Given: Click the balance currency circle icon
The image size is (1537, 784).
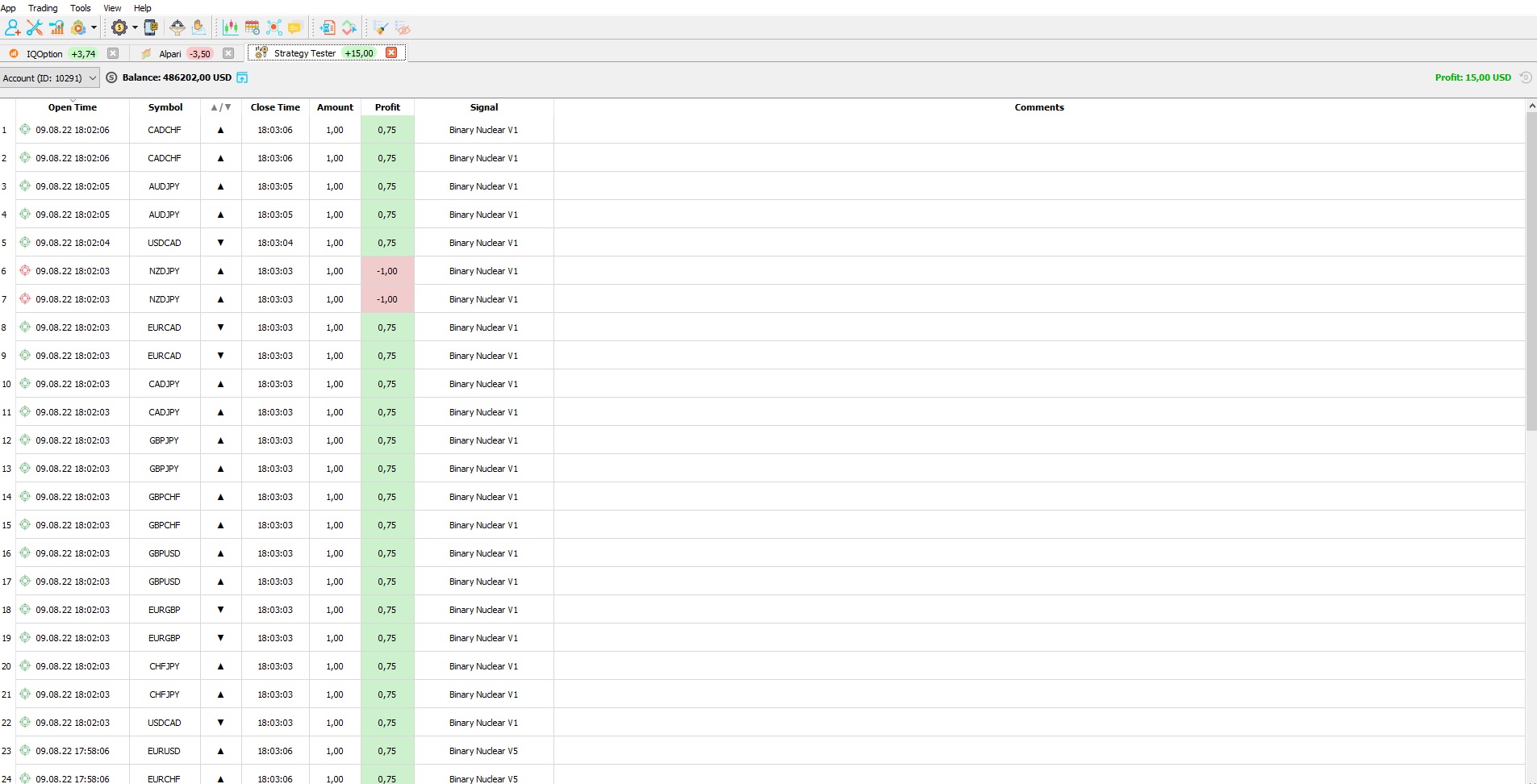Looking at the screenshot, I should click(111, 77).
